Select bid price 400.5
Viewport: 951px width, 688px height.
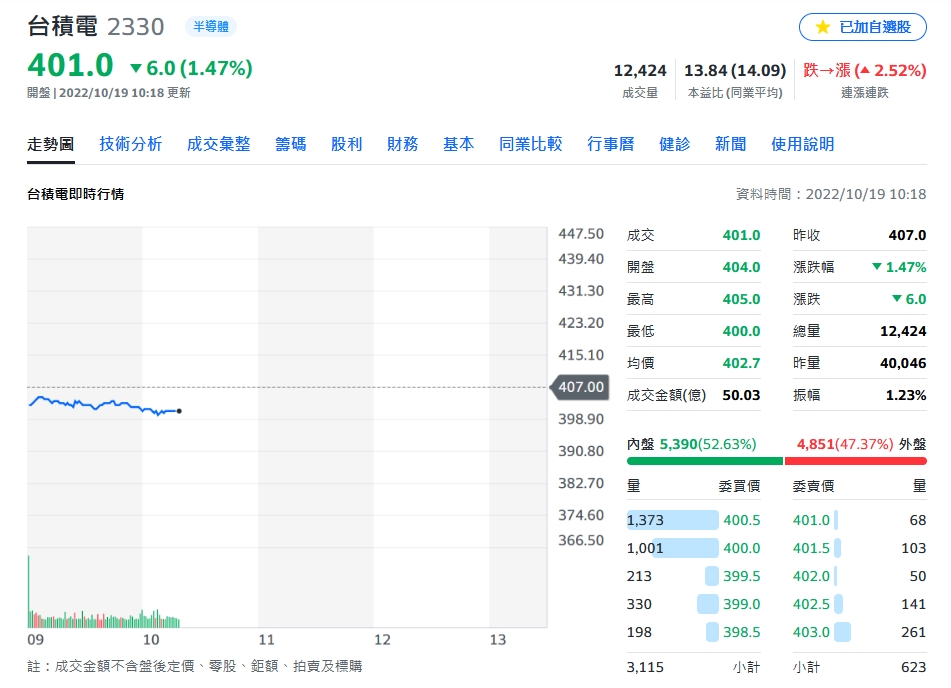coord(741,520)
